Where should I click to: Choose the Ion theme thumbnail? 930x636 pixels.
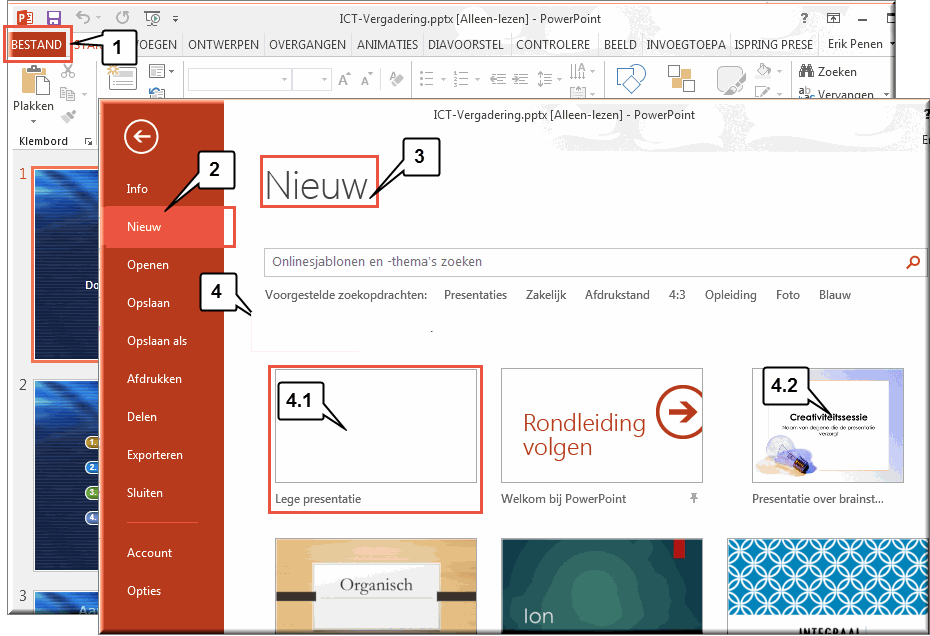click(x=601, y=585)
